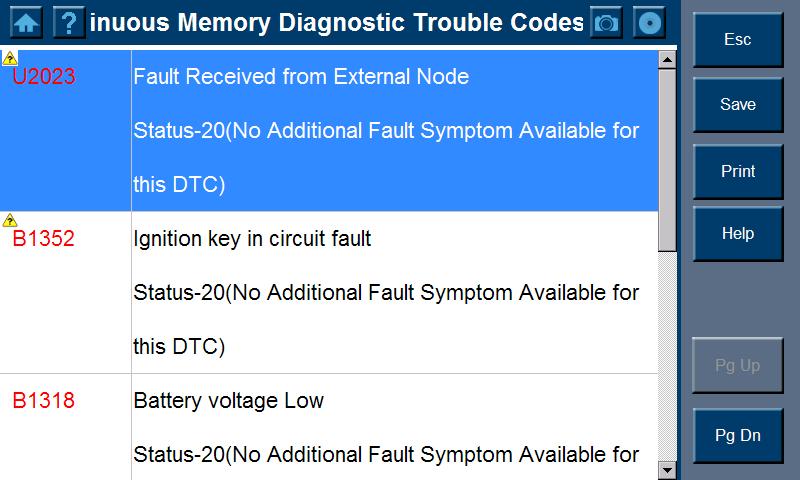
Task: Capture screenshot with the camera icon
Action: pyautogui.click(x=606, y=22)
